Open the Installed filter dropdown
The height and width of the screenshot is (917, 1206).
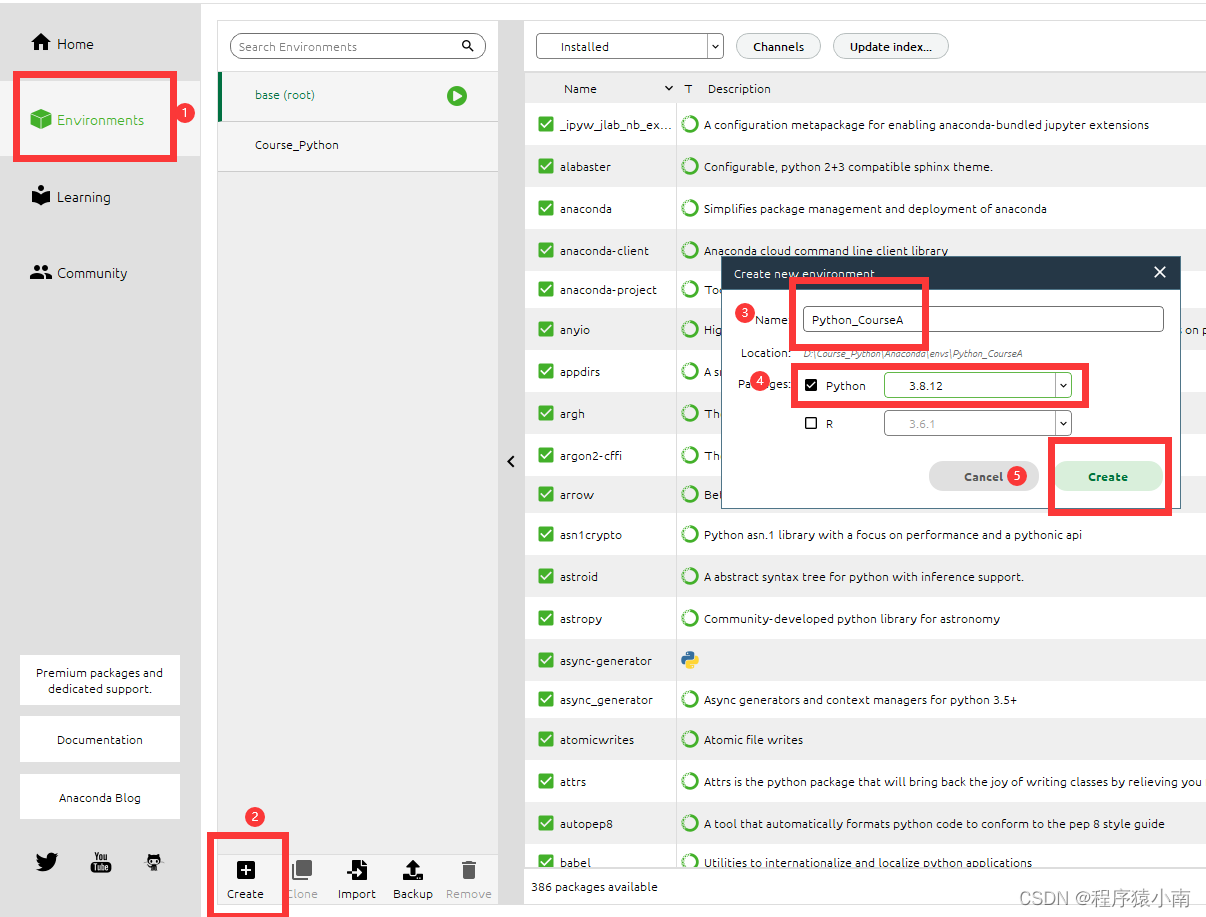[630, 46]
